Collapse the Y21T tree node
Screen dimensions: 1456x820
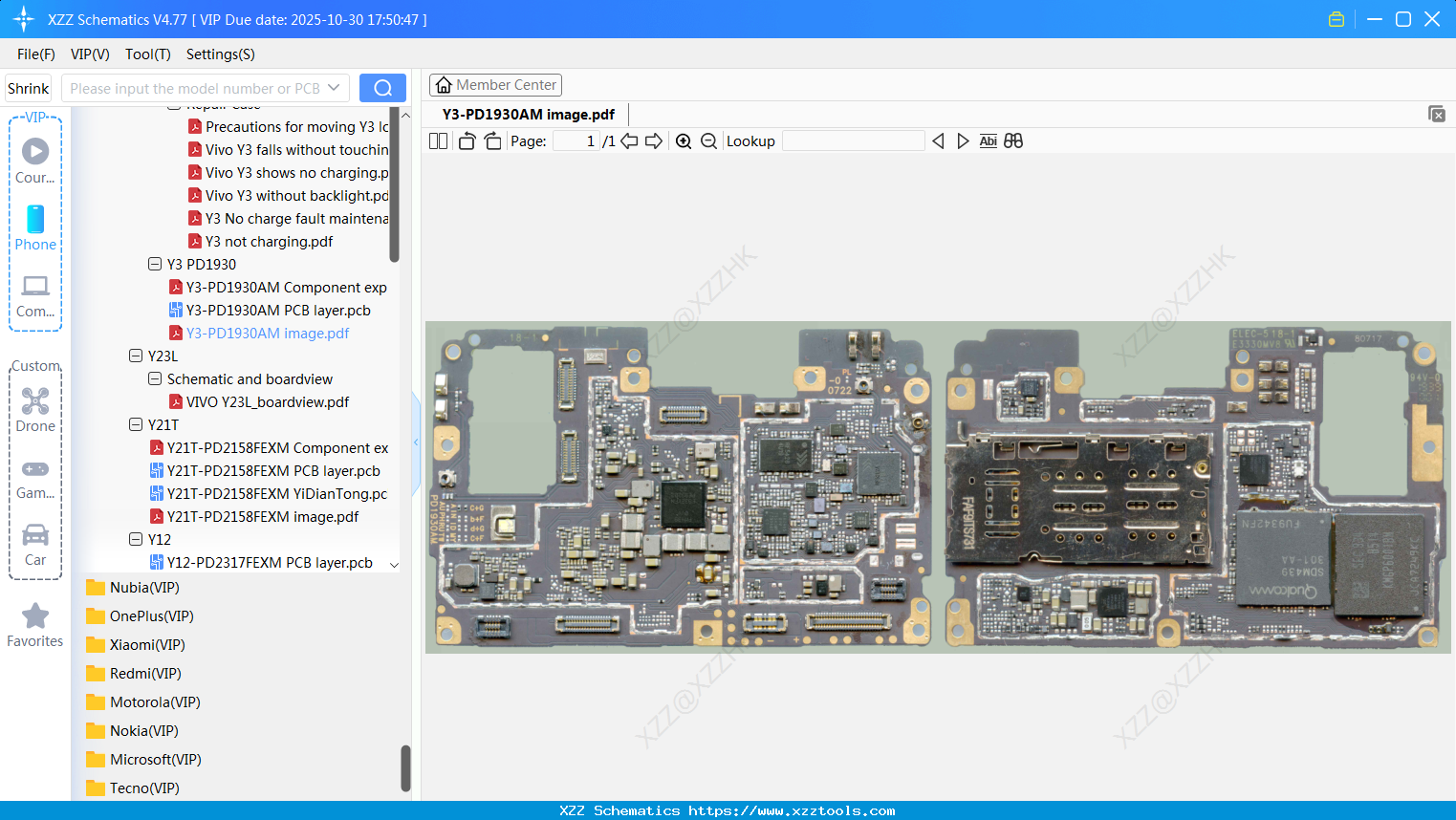click(136, 424)
